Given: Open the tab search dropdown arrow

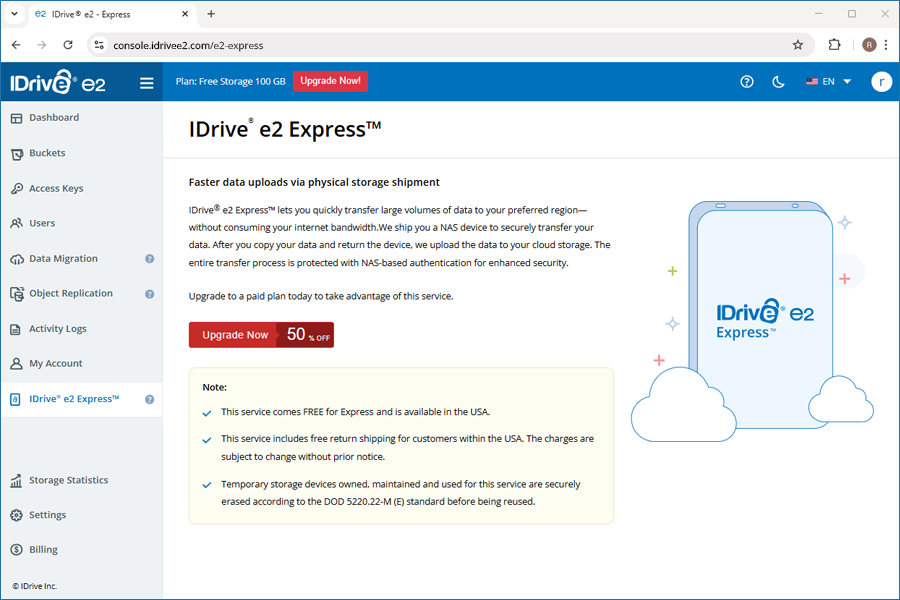Looking at the screenshot, I should point(14,14).
